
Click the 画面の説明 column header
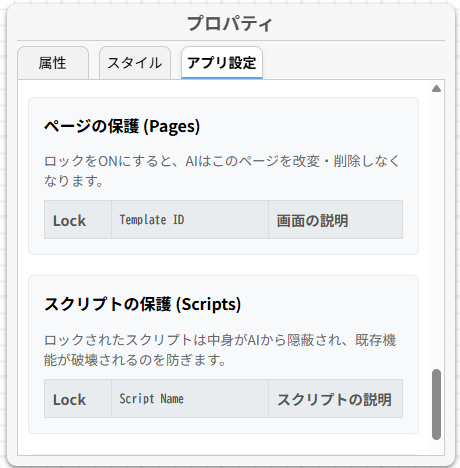pyautogui.click(x=335, y=220)
